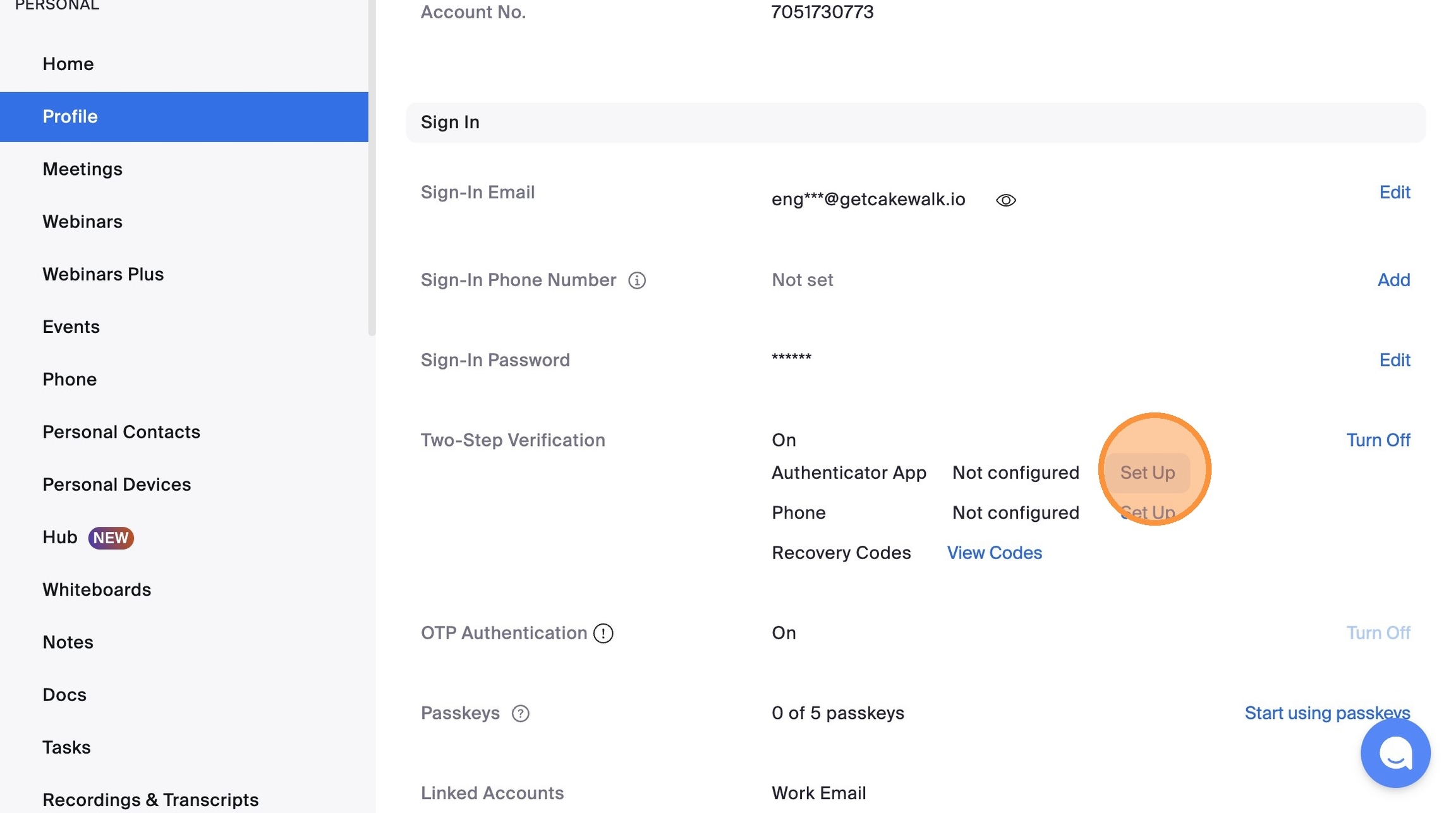Image resolution: width=1456 pixels, height=813 pixels.
Task: Go to Whiteboards in the sidebar
Action: 97,590
